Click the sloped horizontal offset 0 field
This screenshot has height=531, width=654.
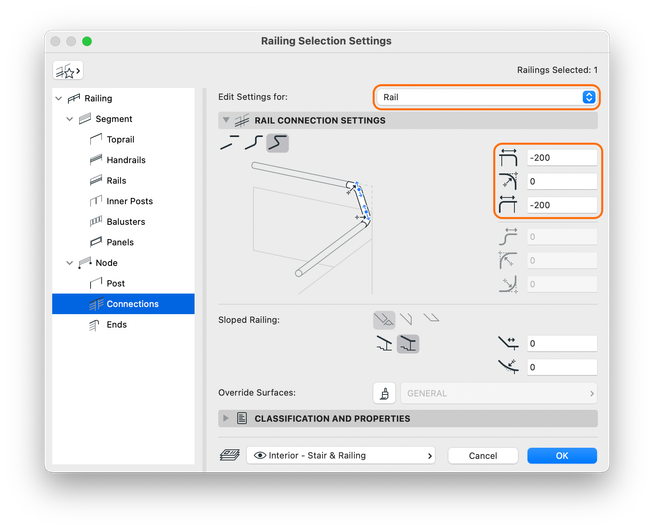(562, 343)
